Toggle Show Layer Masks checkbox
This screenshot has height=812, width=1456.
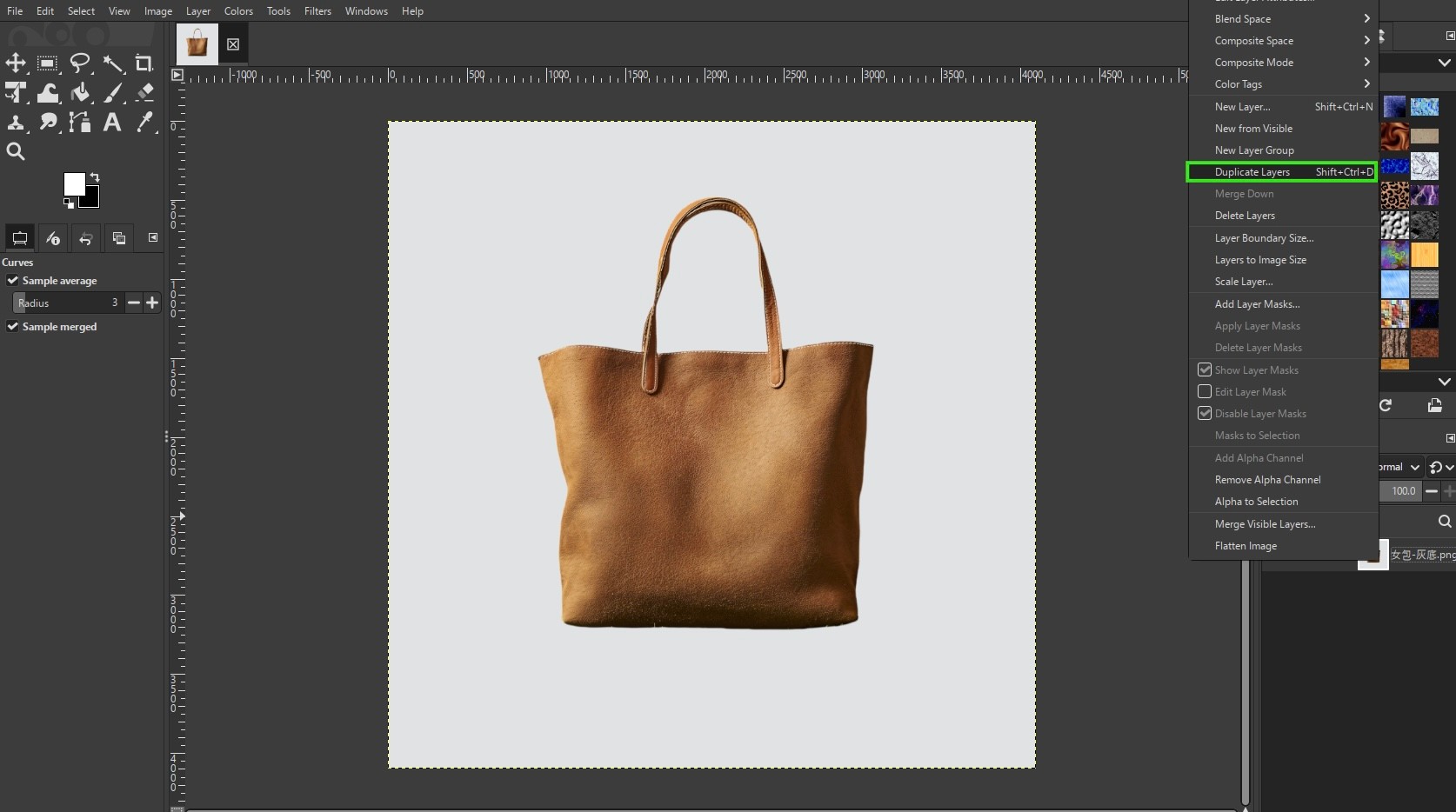pos(1205,369)
